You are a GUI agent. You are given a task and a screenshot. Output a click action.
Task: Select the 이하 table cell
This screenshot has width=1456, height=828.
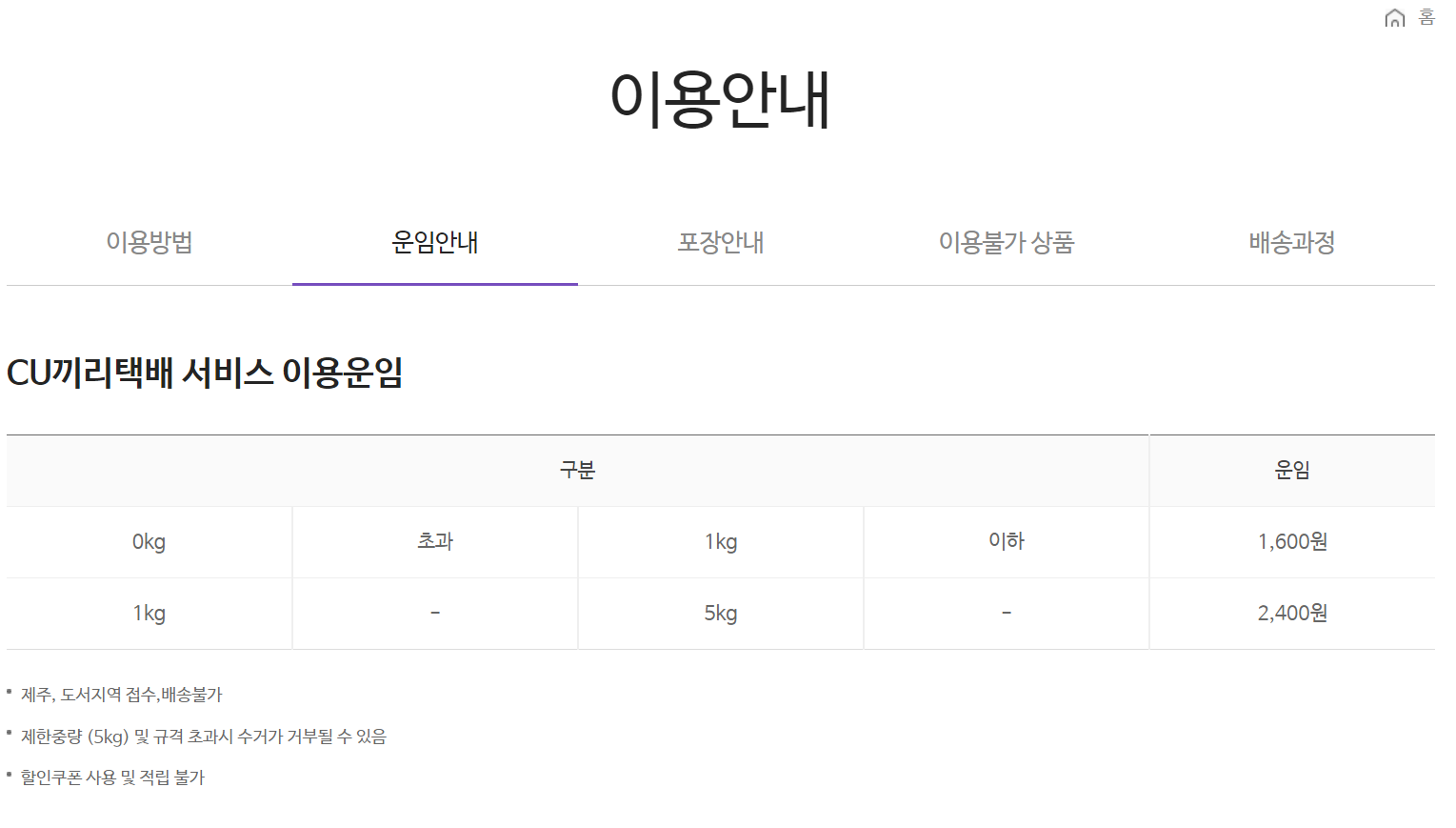(x=1007, y=542)
